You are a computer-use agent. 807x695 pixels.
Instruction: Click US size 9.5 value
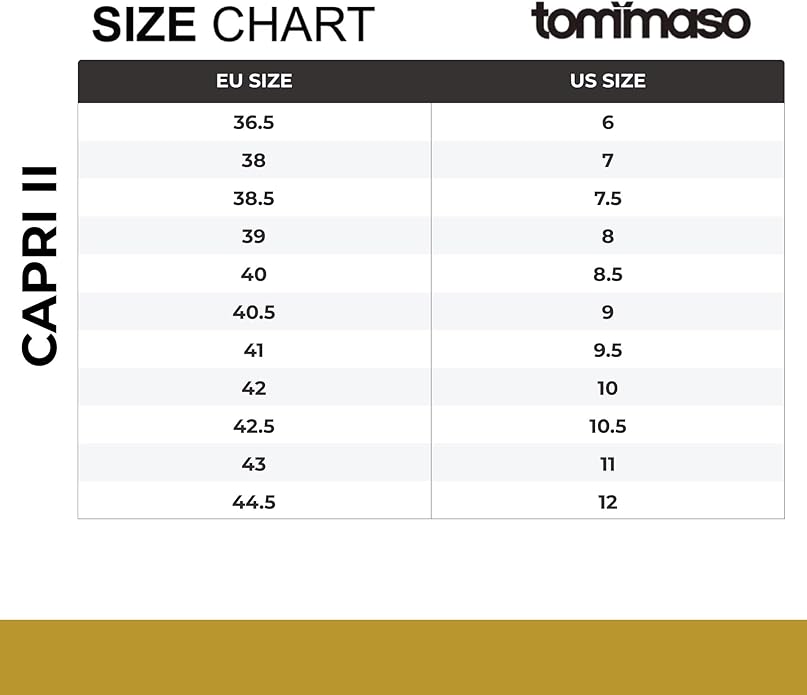(x=608, y=350)
